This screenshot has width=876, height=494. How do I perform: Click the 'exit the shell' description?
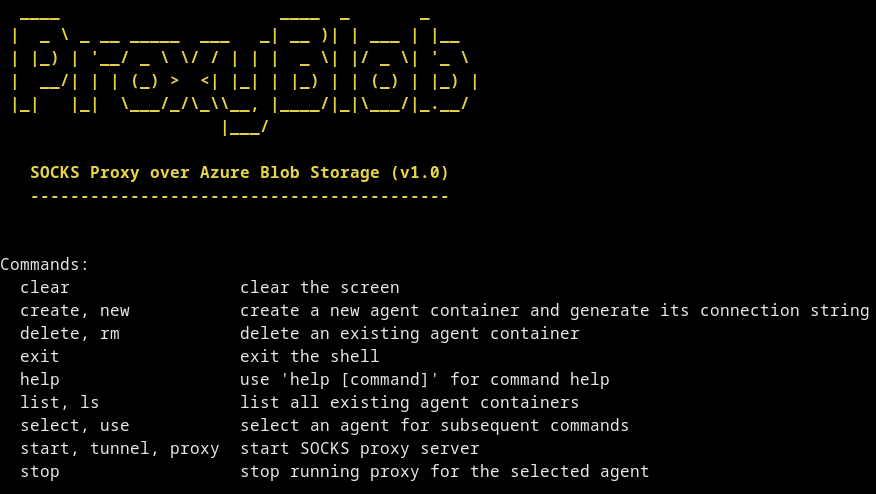point(310,357)
